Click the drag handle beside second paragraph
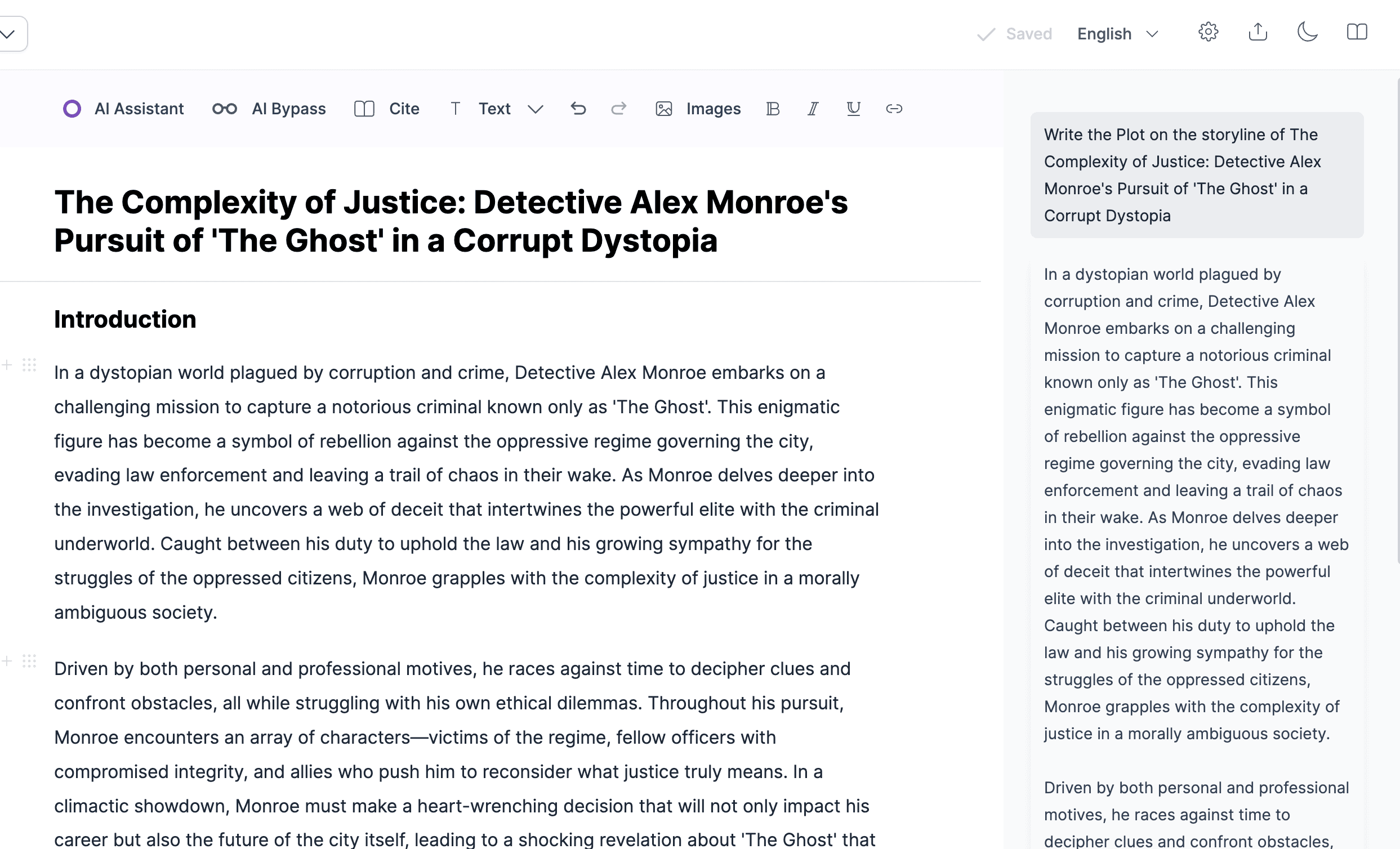 tap(29, 660)
